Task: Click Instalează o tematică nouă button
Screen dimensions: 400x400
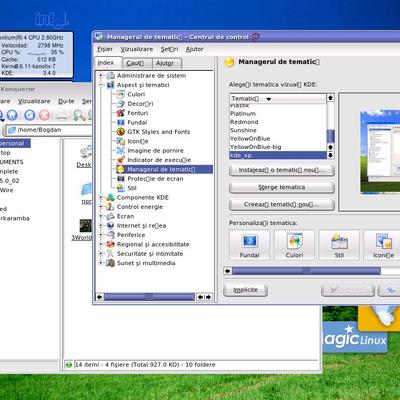Action: pos(282,170)
